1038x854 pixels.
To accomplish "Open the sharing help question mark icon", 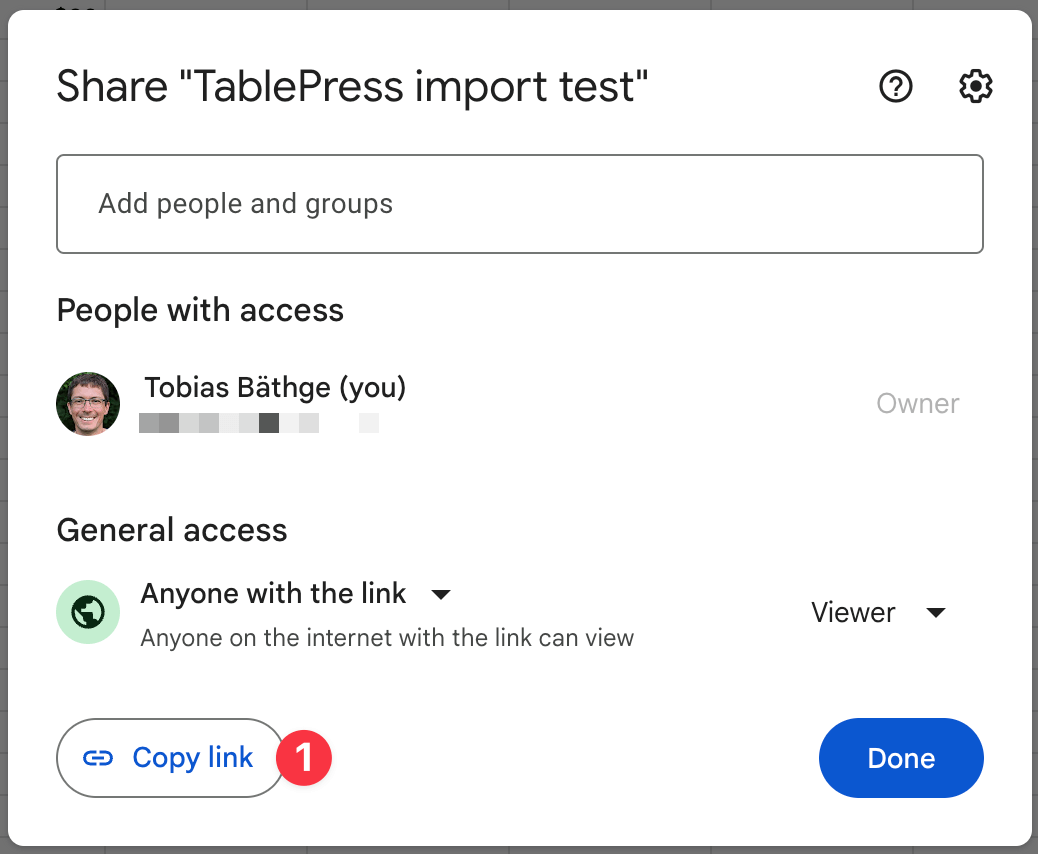I will pyautogui.click(x=895, y=86).
